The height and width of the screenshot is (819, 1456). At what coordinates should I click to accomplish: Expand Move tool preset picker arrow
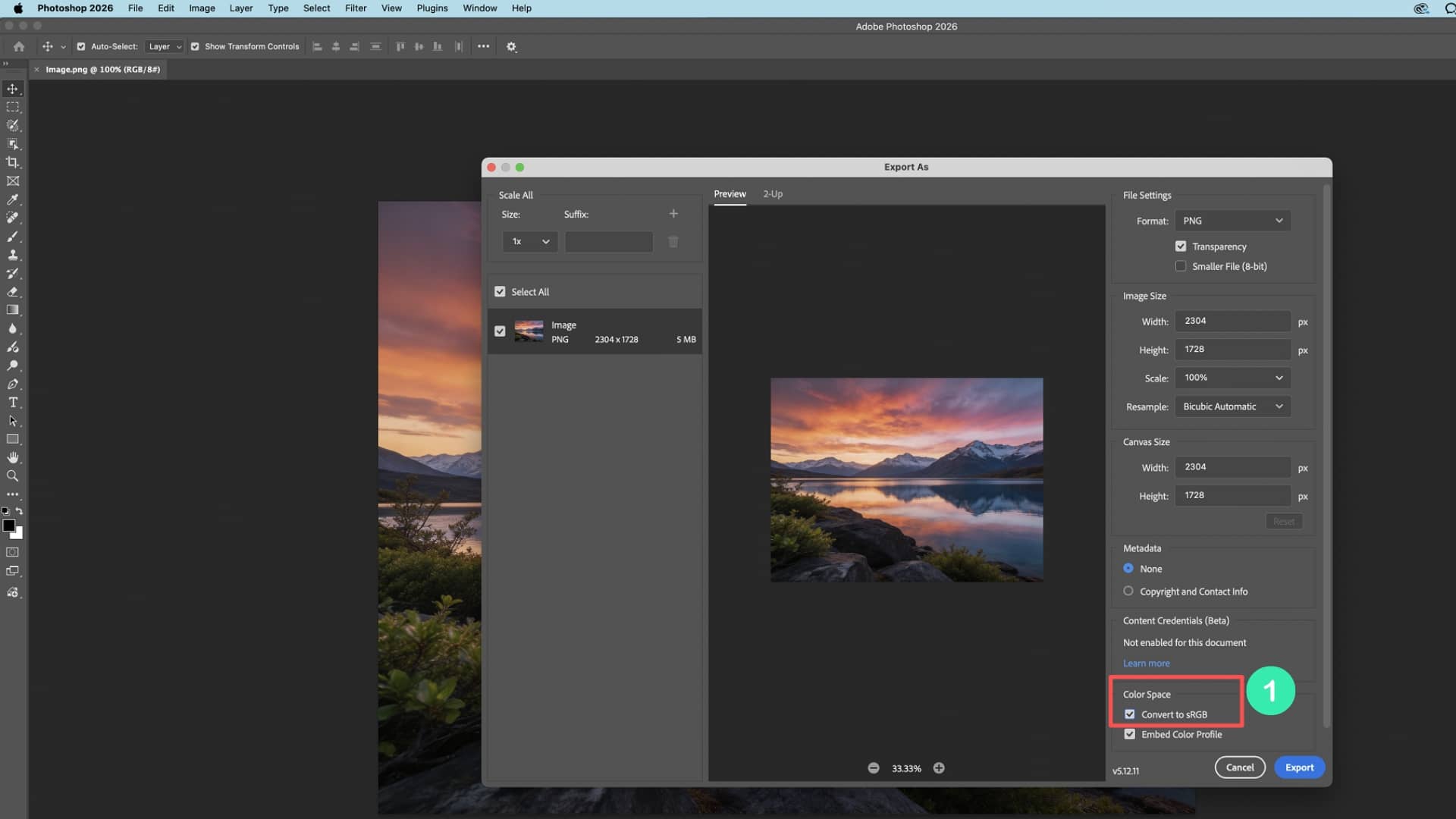click(63, 47)
